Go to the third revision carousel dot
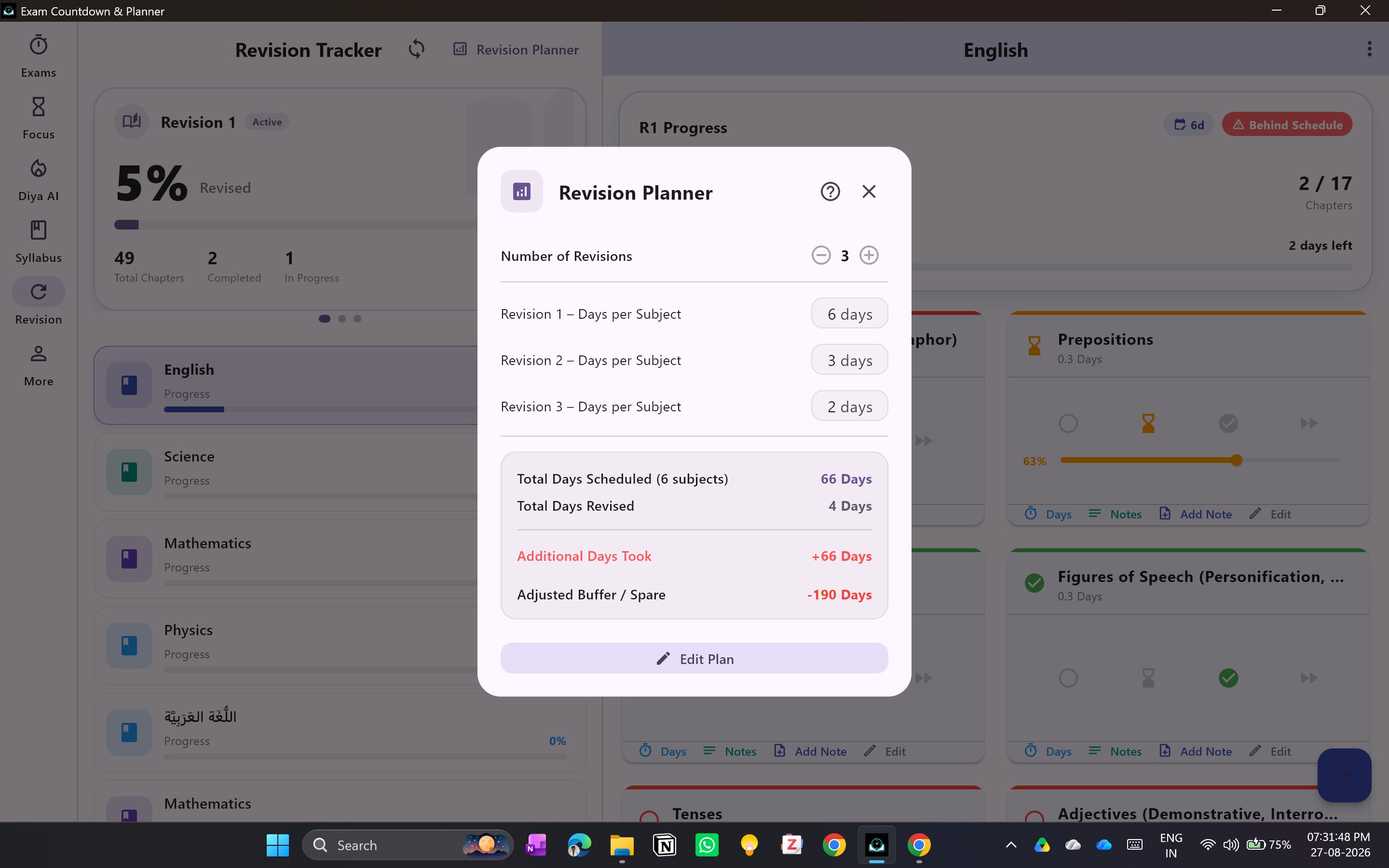 357,319
